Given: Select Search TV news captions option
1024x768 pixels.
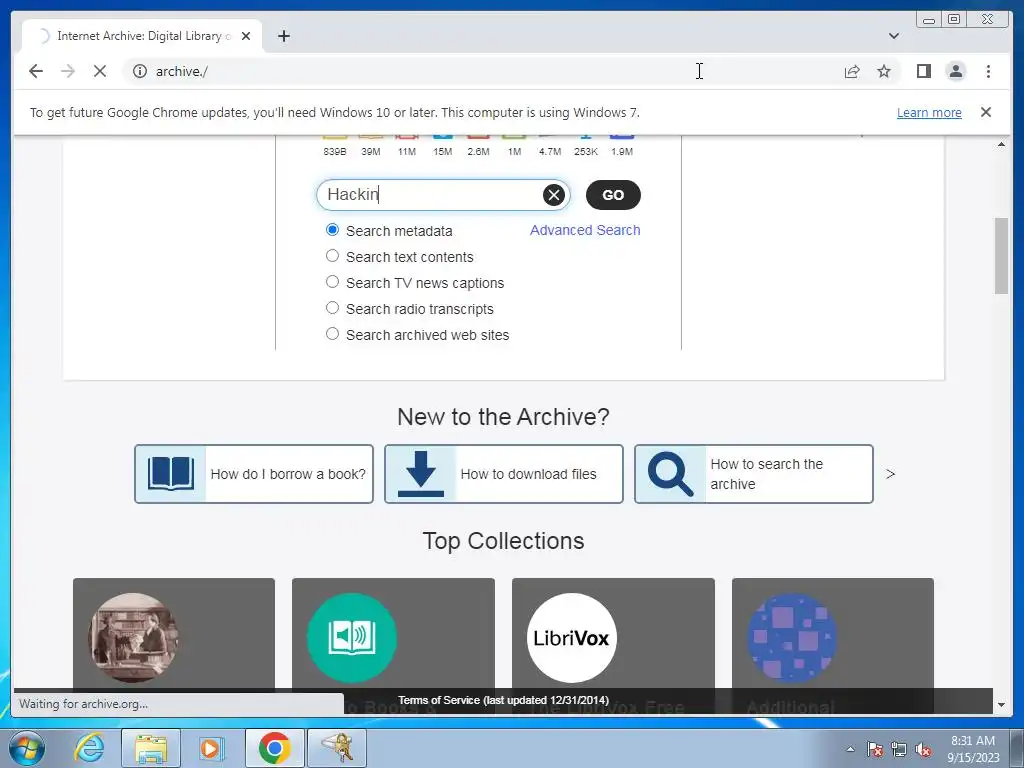Looking at the screenshot, I should click(332, 282).
